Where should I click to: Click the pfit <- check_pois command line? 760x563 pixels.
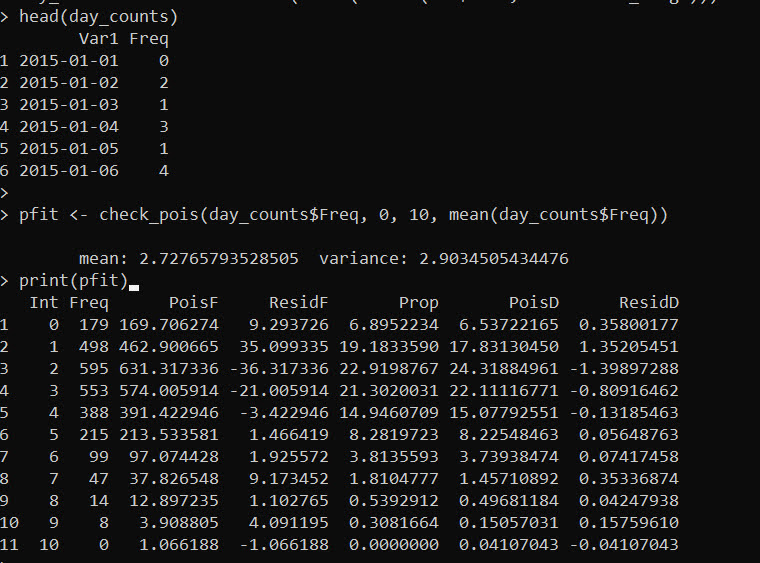pyautogui.click(x=344, y=215)
